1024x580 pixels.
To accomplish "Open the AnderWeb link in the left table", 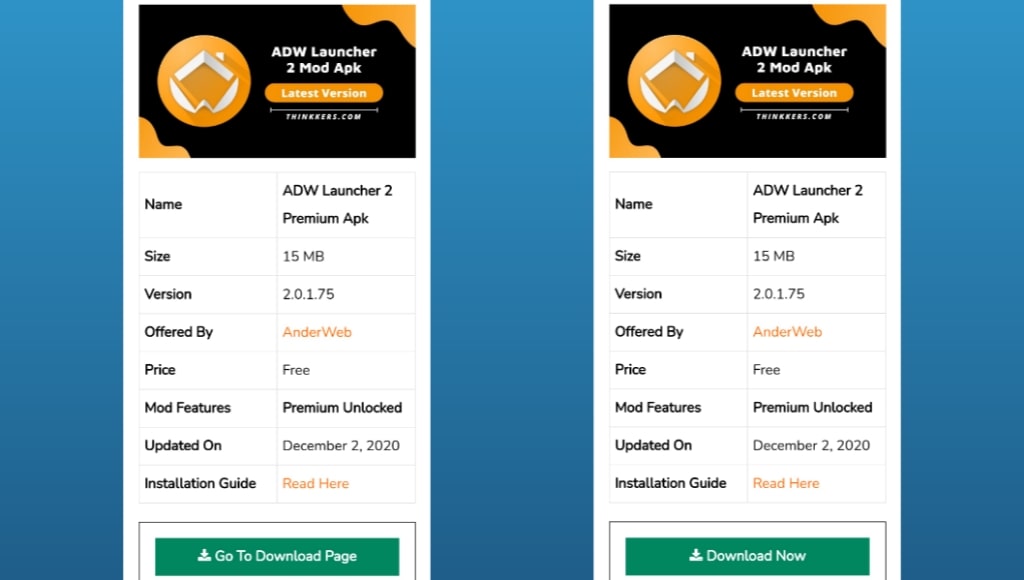I will pyautogui.click(x=317, y=332).
